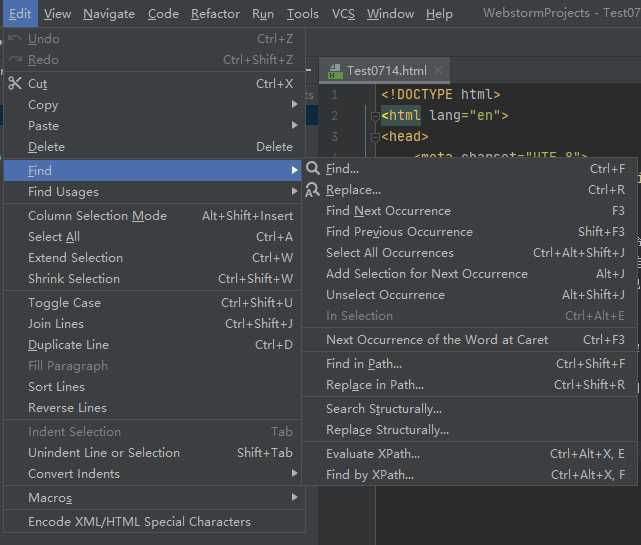
Task: Choose Select All Occurrences
Action: (x=470, y=253)
